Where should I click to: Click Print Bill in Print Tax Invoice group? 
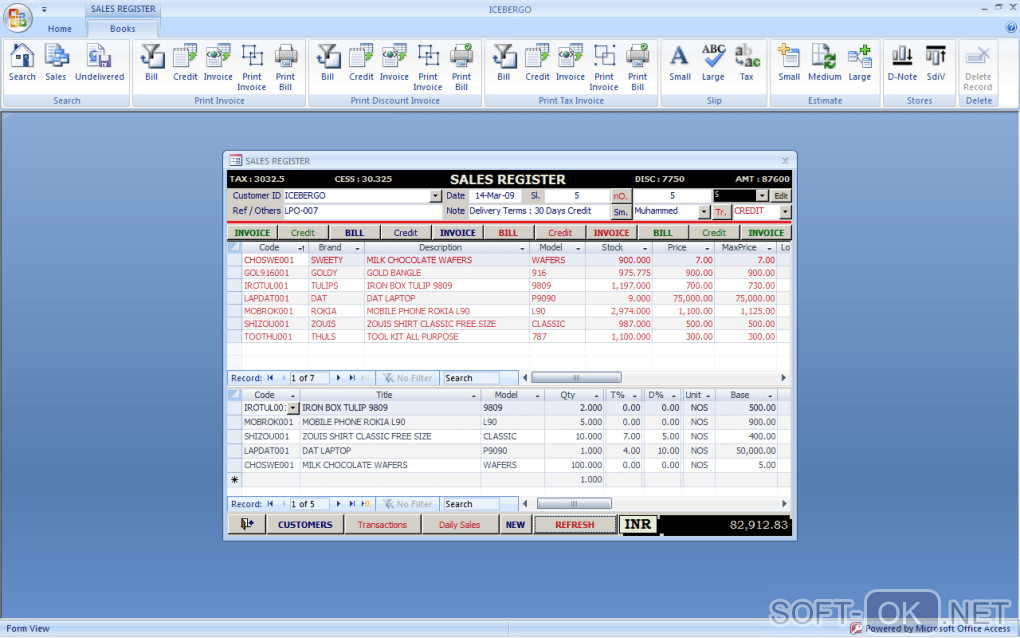click(x=638, y=68)
